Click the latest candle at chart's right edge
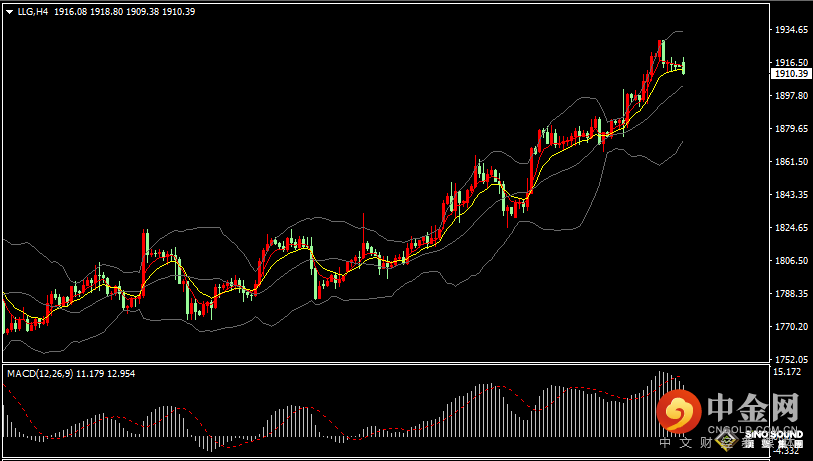 coord(684,67)
